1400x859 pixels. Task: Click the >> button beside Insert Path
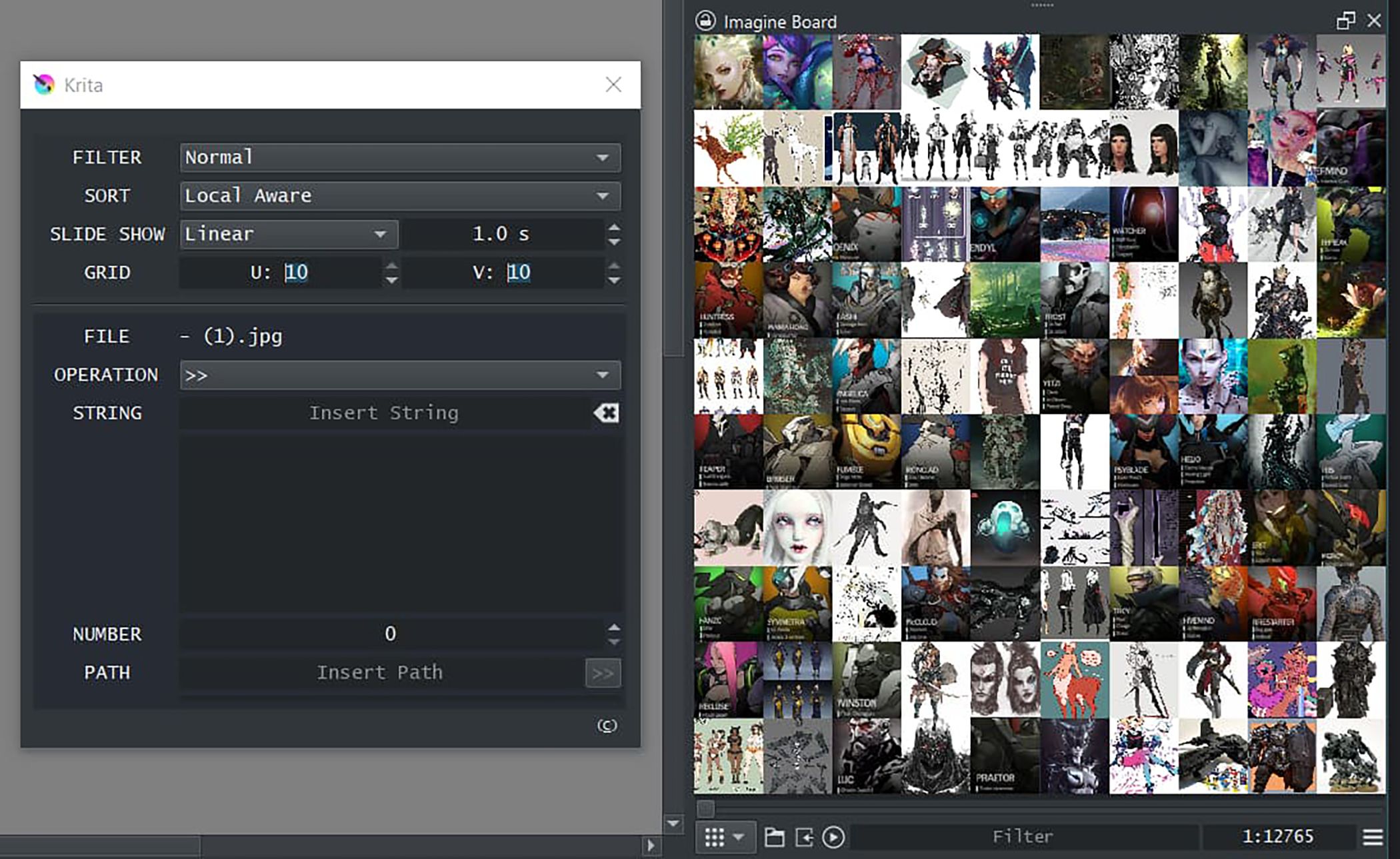(603, 672)
